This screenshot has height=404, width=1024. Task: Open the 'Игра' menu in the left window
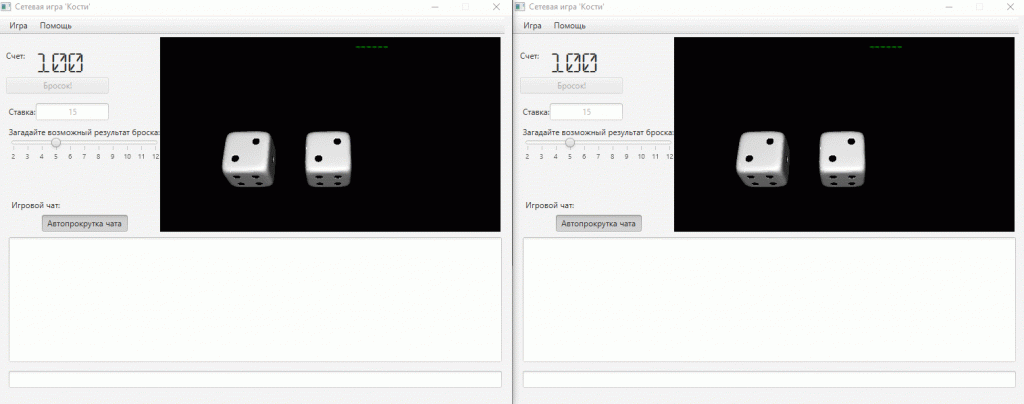click(18, 25)
